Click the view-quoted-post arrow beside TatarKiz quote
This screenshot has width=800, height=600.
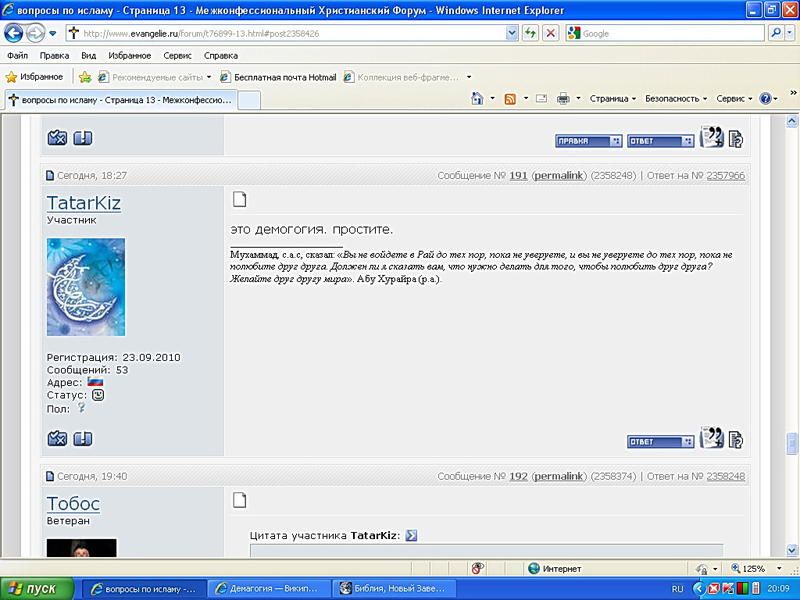411,535
